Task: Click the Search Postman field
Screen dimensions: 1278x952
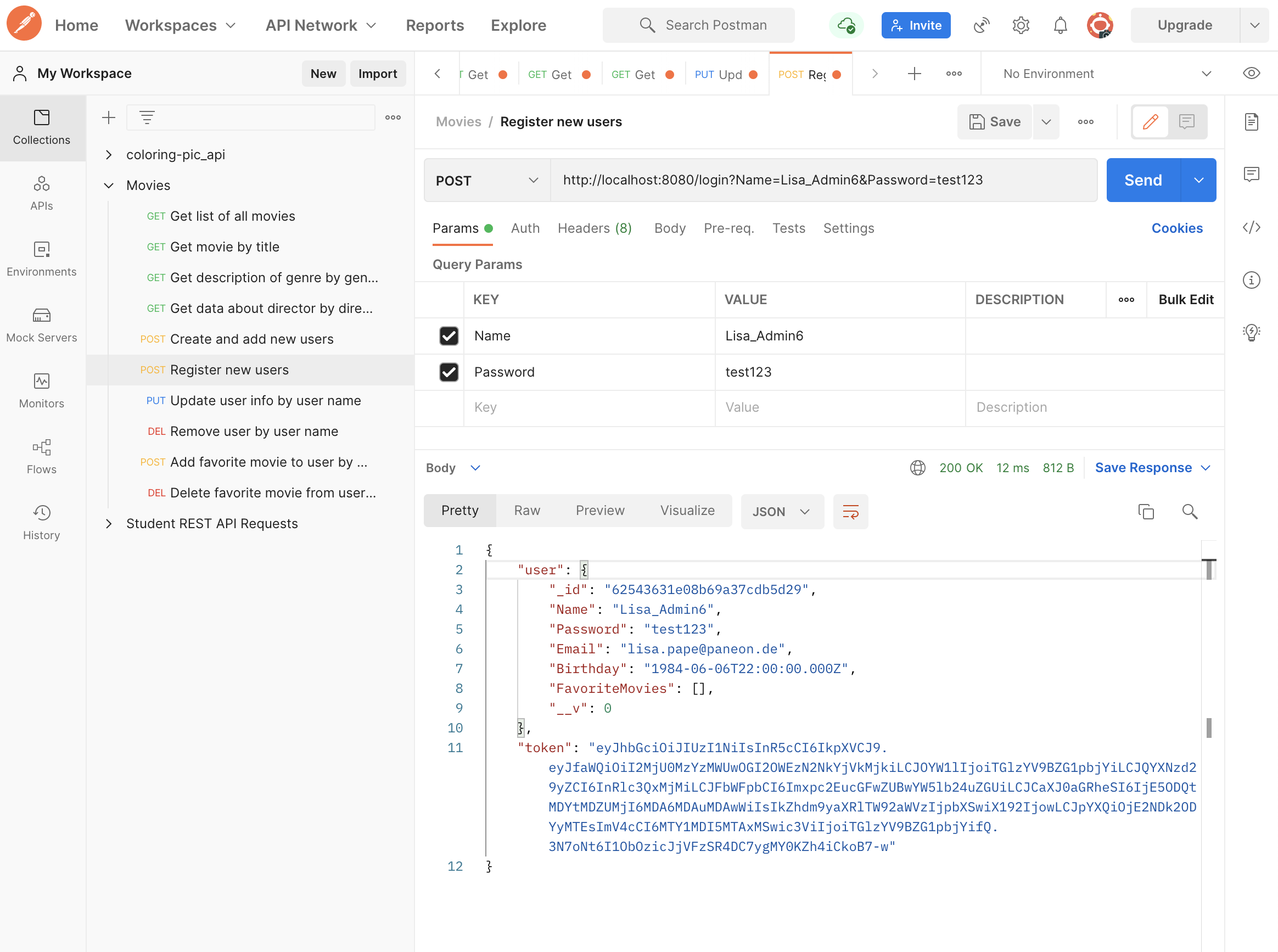Action: coord(698,25)
